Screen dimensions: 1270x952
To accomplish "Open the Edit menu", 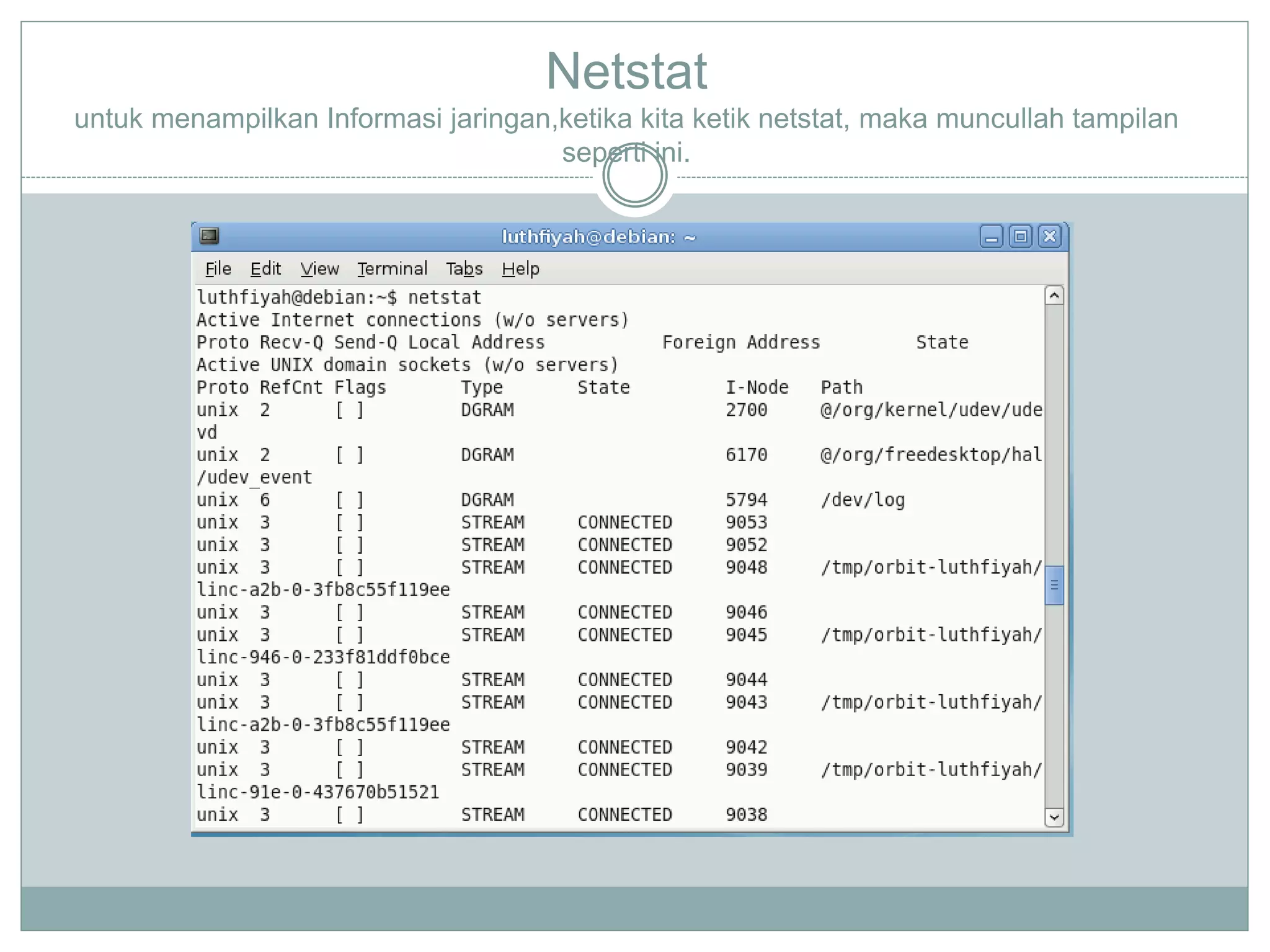I will [265, 269].
